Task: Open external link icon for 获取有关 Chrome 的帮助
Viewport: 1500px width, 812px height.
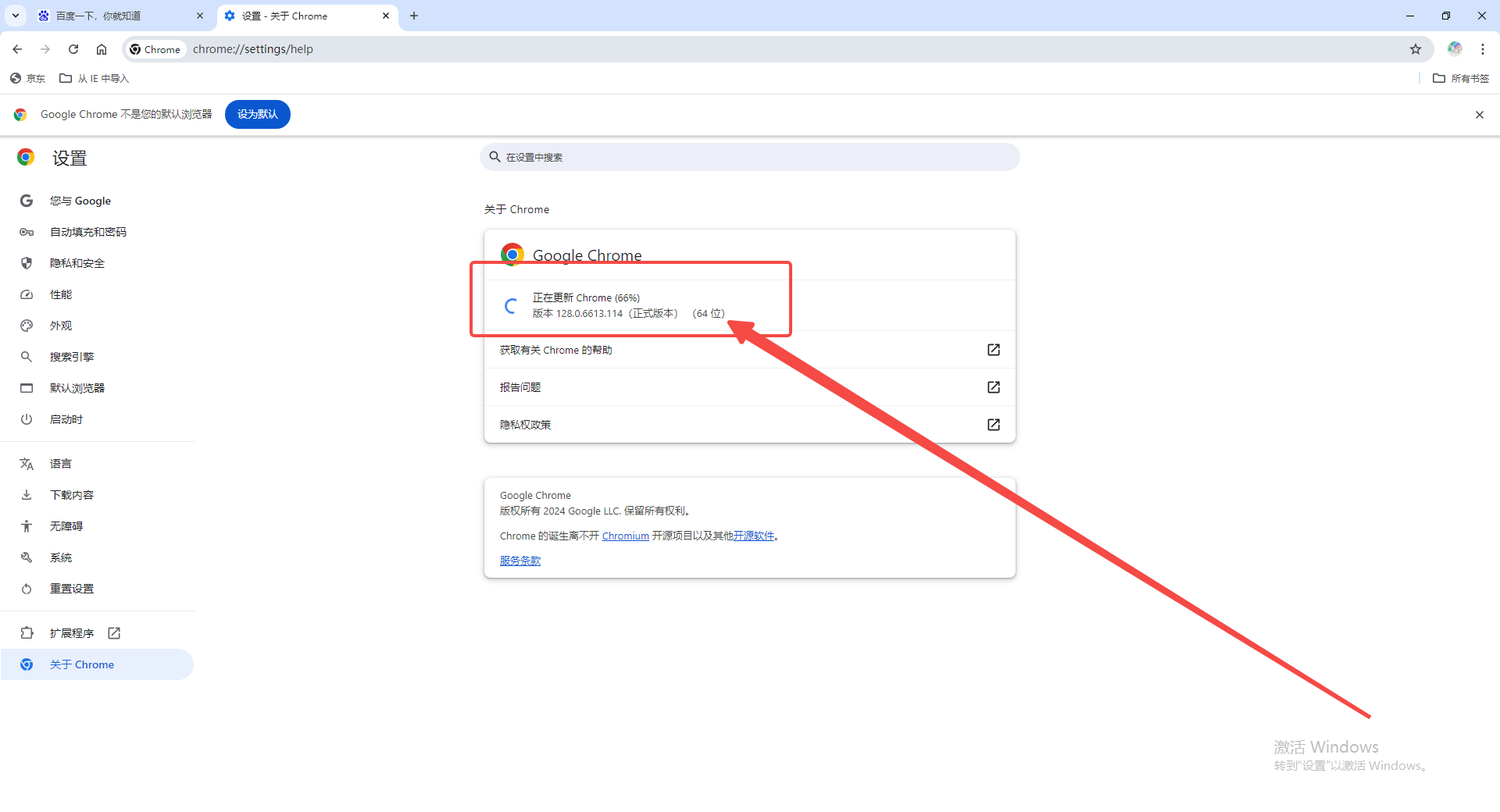Action: click(994, 350)
